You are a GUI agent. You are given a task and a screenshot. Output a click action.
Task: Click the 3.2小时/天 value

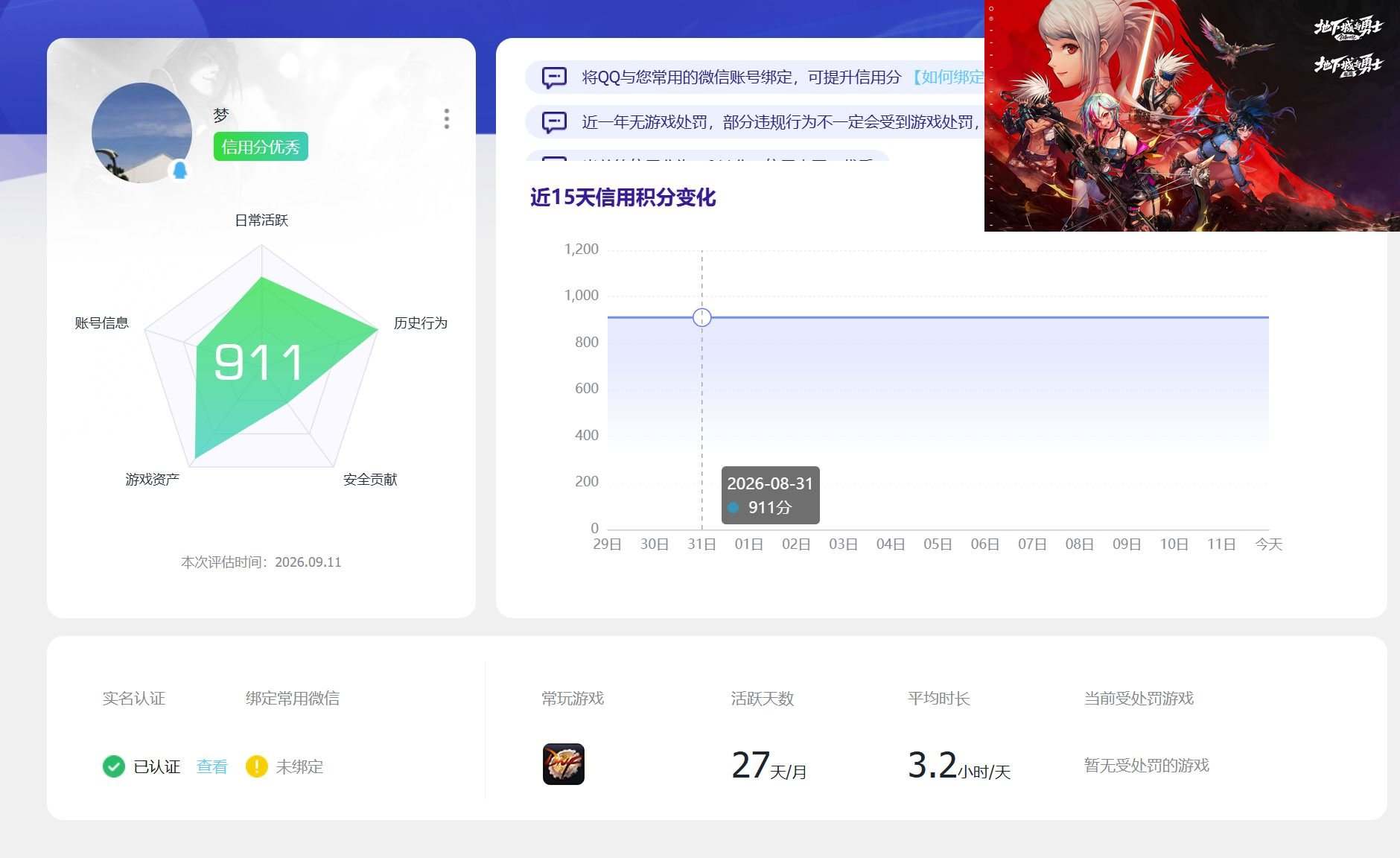click(x=959, y=766)
